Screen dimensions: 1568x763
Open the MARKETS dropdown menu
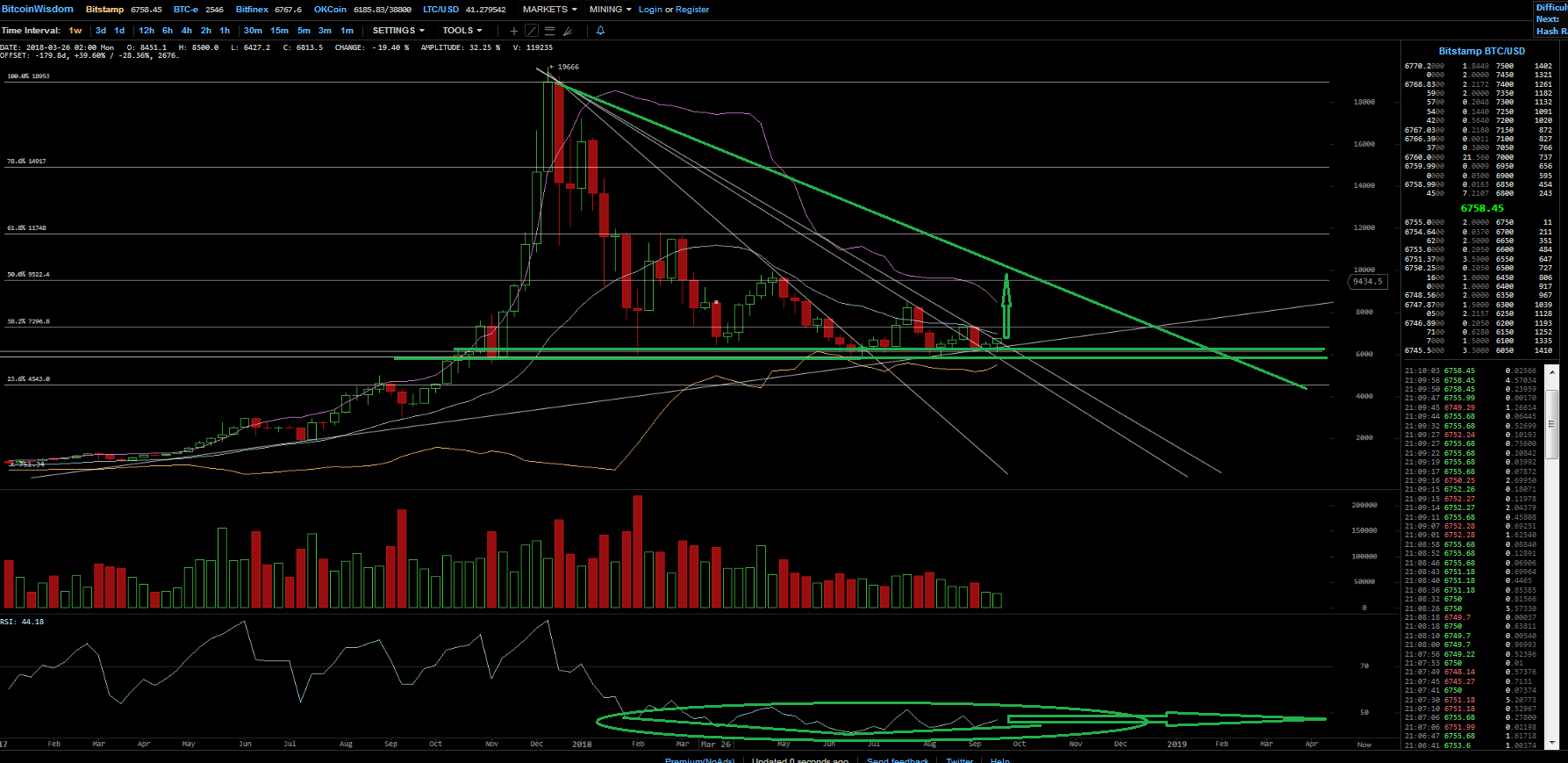[x=549, y=9]
